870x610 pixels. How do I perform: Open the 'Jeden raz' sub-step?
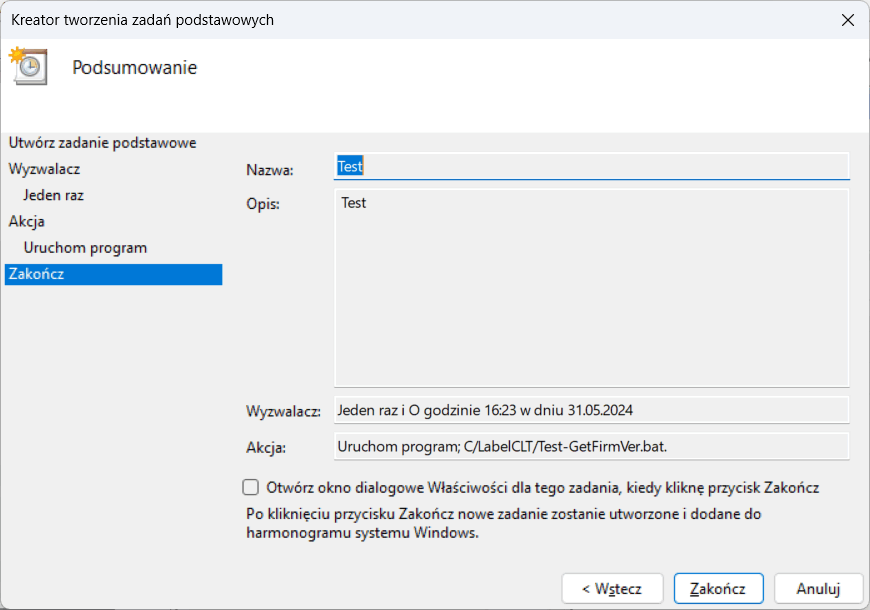[x=53, y=195]
